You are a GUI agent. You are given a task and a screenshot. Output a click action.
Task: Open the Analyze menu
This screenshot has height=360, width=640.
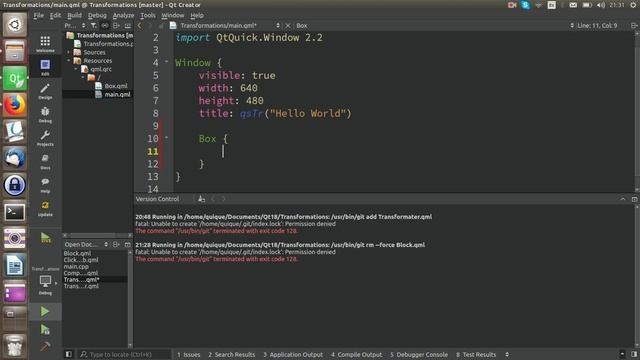click(123, 15)
